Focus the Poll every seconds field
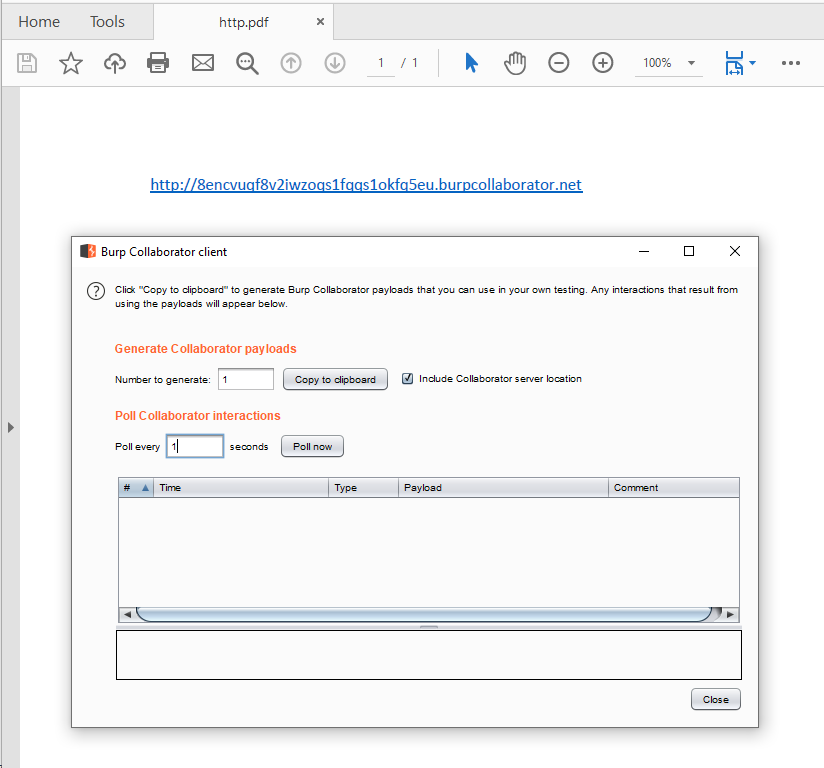The height and width of the screenshot is (768, 824). (x=195, y=446)
